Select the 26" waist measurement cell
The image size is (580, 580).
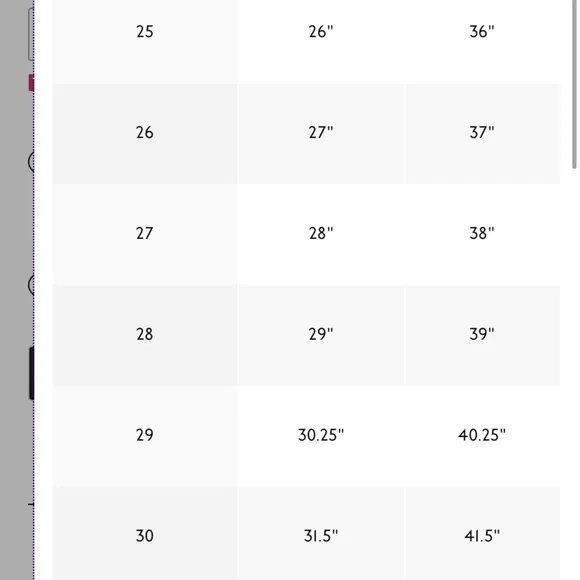pos(321,32)
